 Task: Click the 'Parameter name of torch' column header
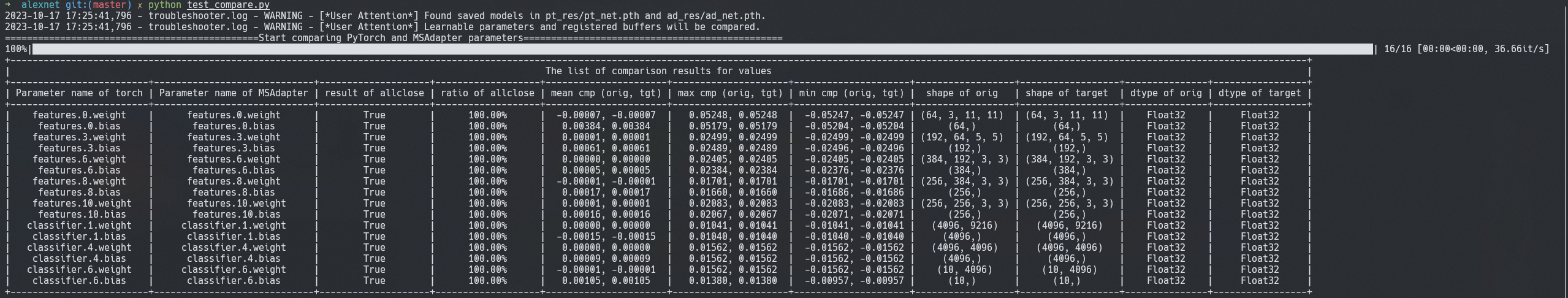[x=79, y=93]
